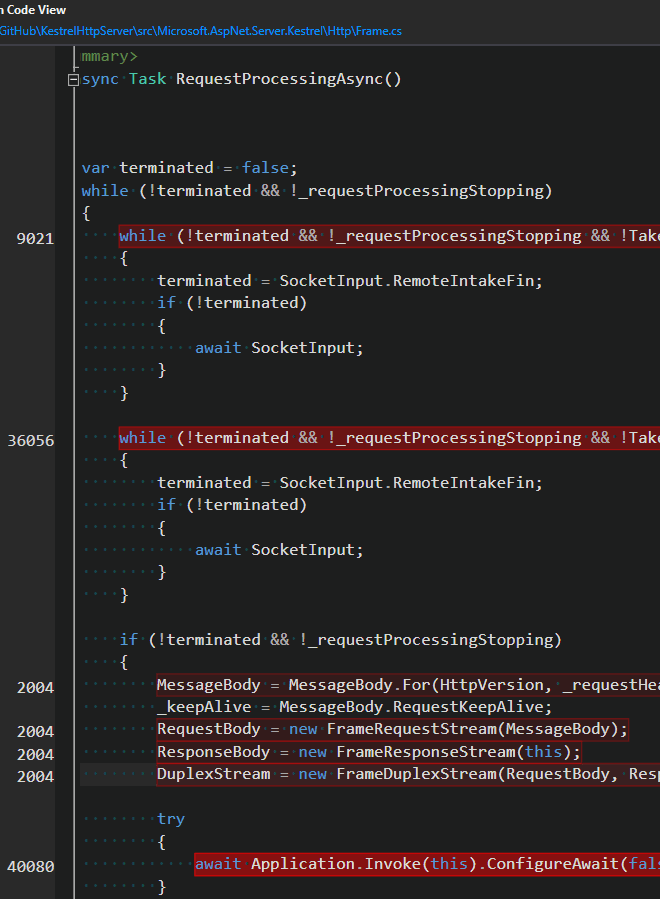The width and height of the screenshot is (660, 899).
Task: Select the 40080 sample count in margin
Action: (x=31, y=866)
